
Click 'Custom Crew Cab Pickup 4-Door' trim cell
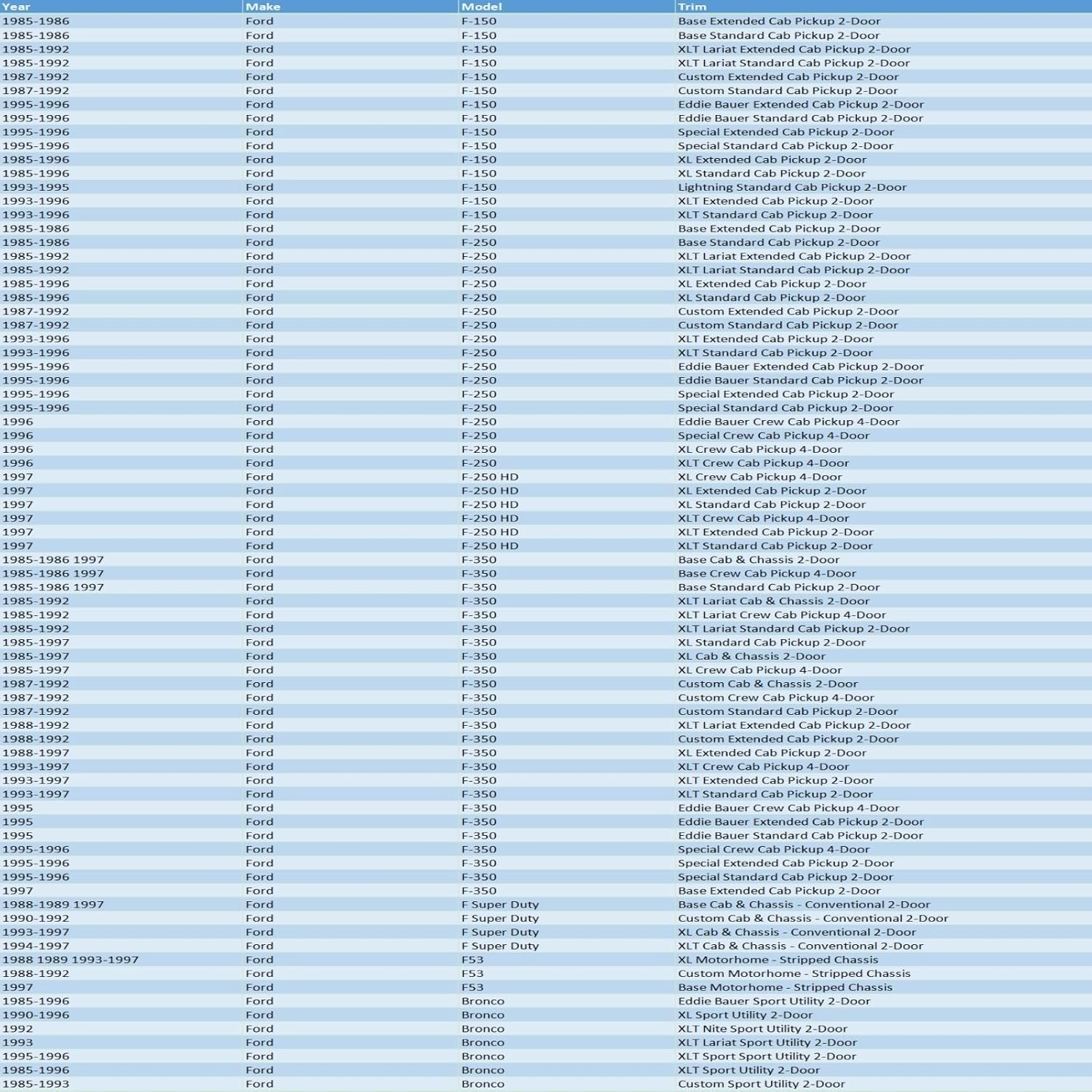click(x=776, y=697)
